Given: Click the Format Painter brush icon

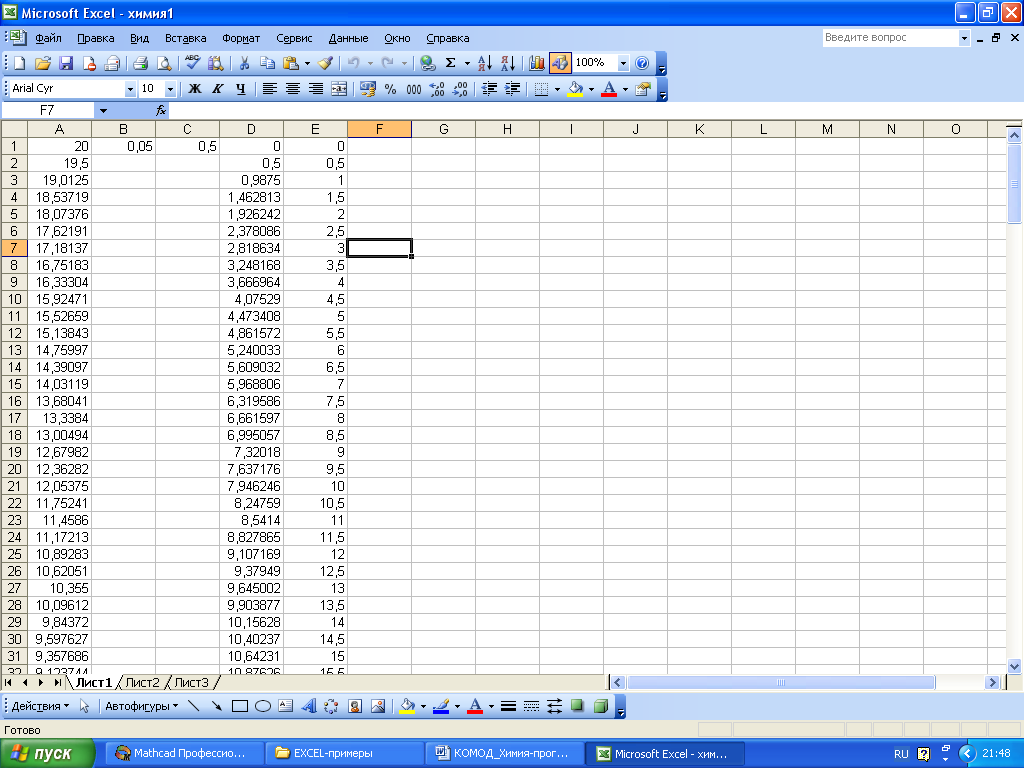Looking at the screenshot, I should point(325,63).
